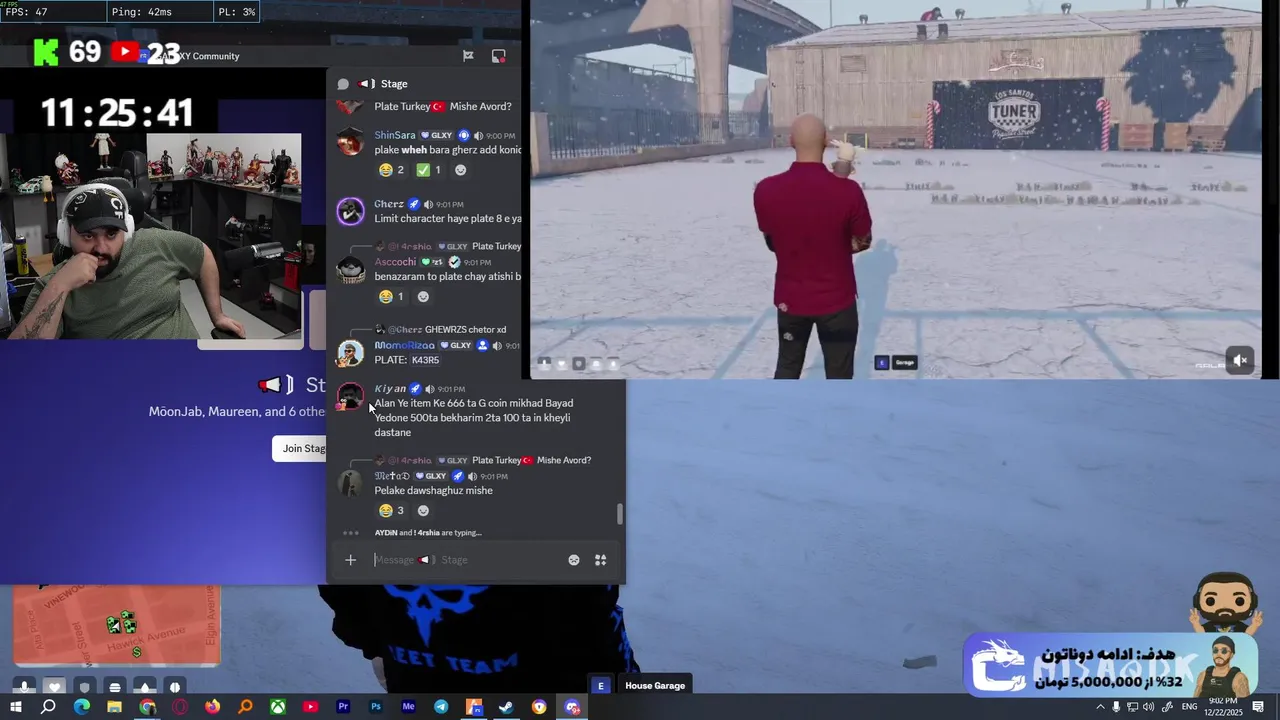Click the @Gherz reply reference above MomoRizaa

point(404,329)
